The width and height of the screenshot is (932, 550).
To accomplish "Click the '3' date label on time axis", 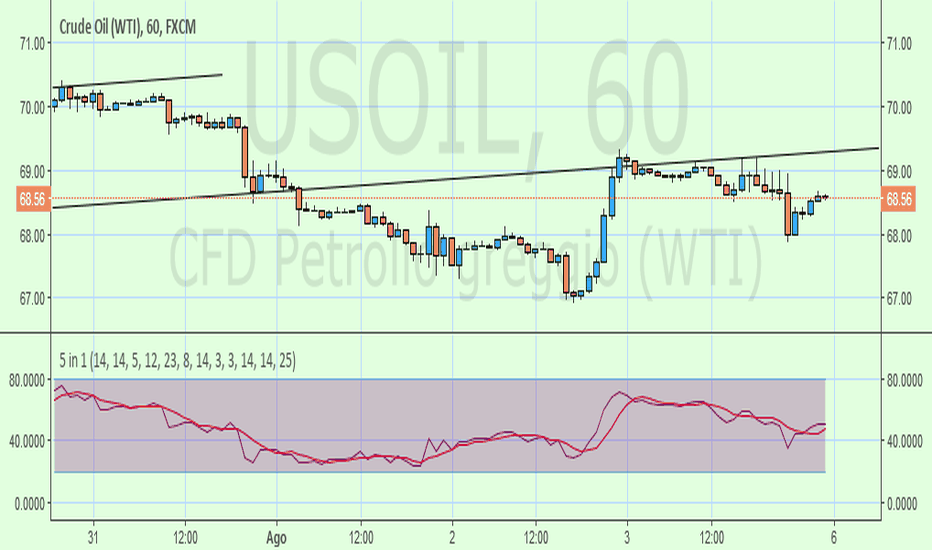I will click(x=627, y=538).
